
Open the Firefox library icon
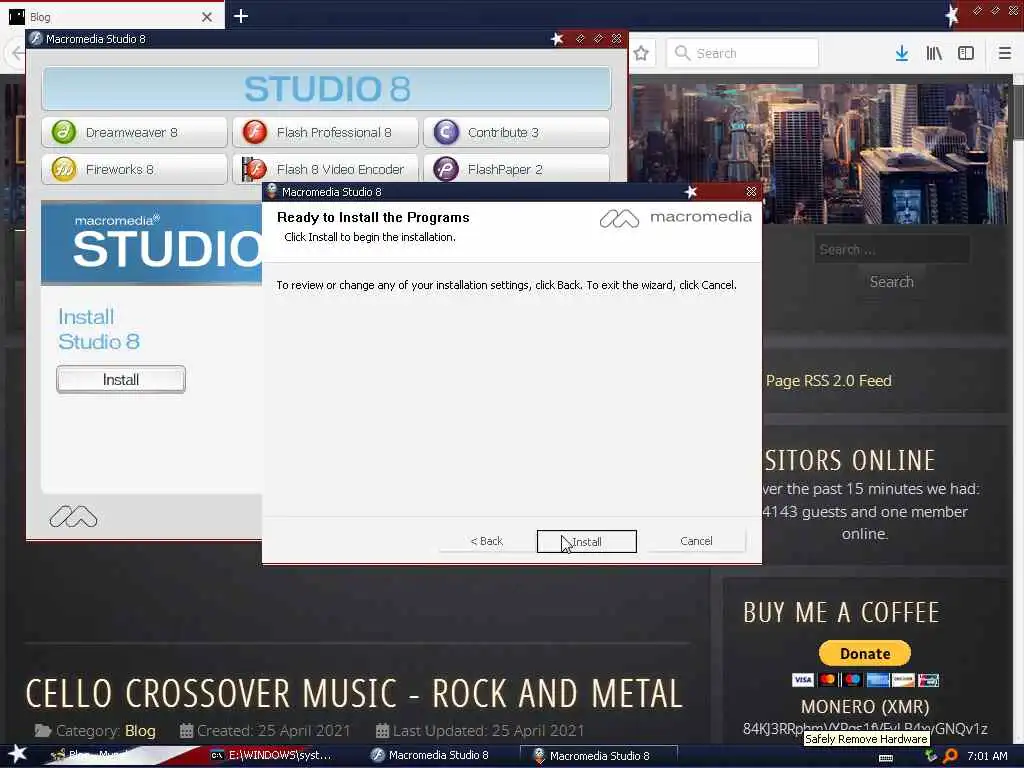point(934,53)
